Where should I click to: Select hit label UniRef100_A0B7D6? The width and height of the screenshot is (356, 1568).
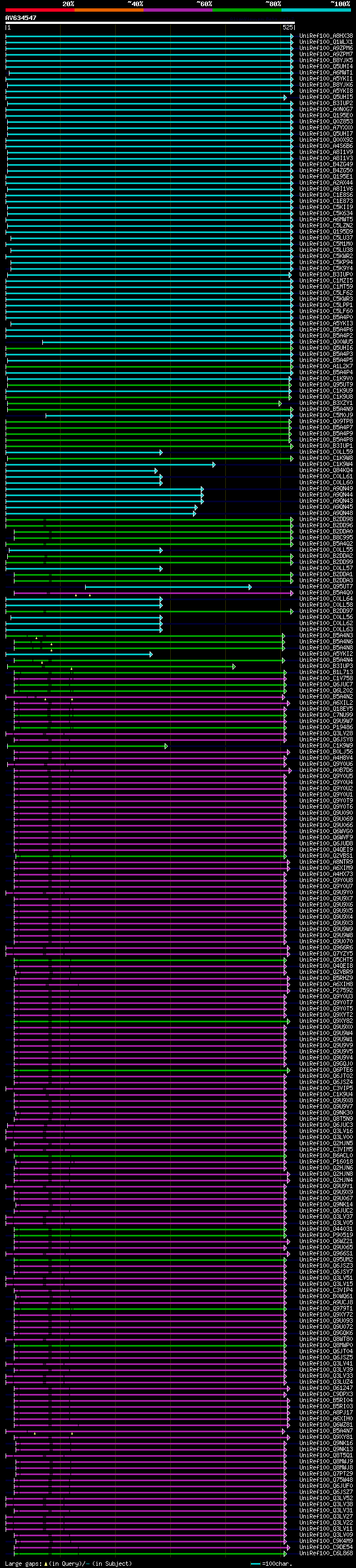[326, 770]
